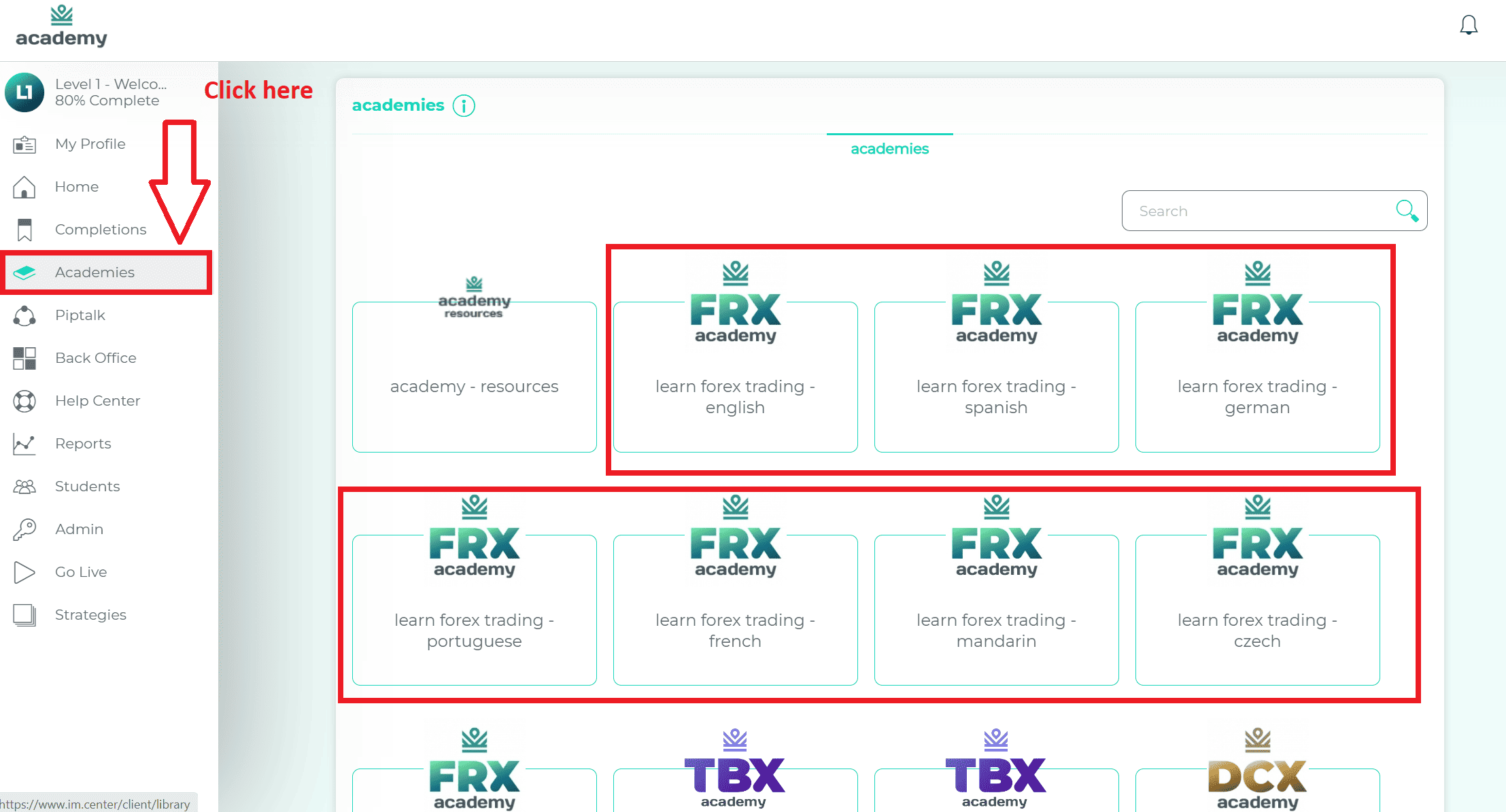This screenshot has width=1506, height=812.
Task: Click Level 1 Welcome progress text
Action: pos(111,92)
